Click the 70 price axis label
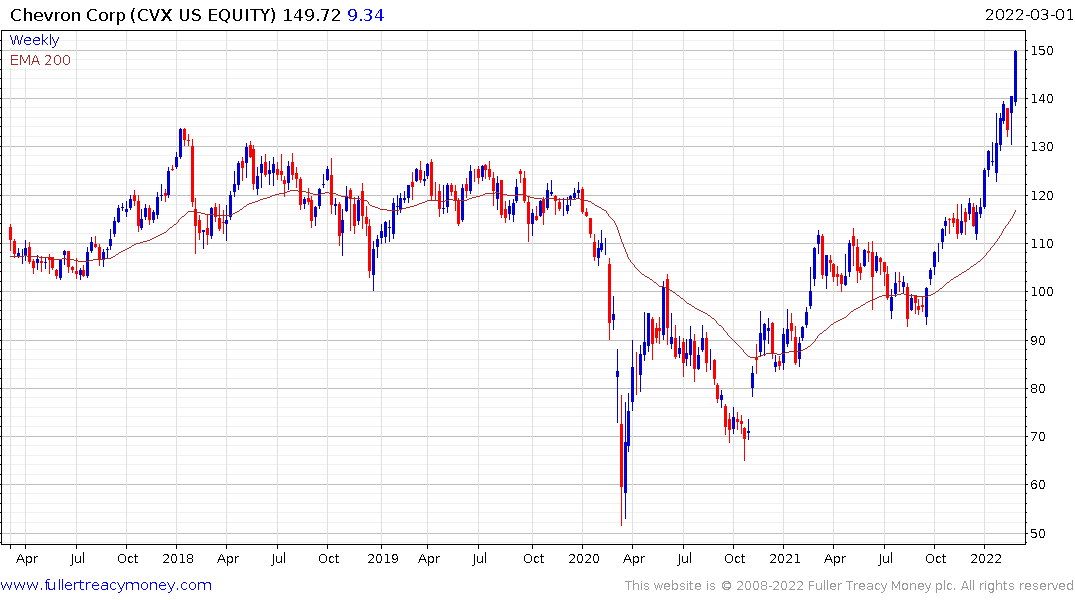Screen dimensions: 1075x600 coord(1038,436)
